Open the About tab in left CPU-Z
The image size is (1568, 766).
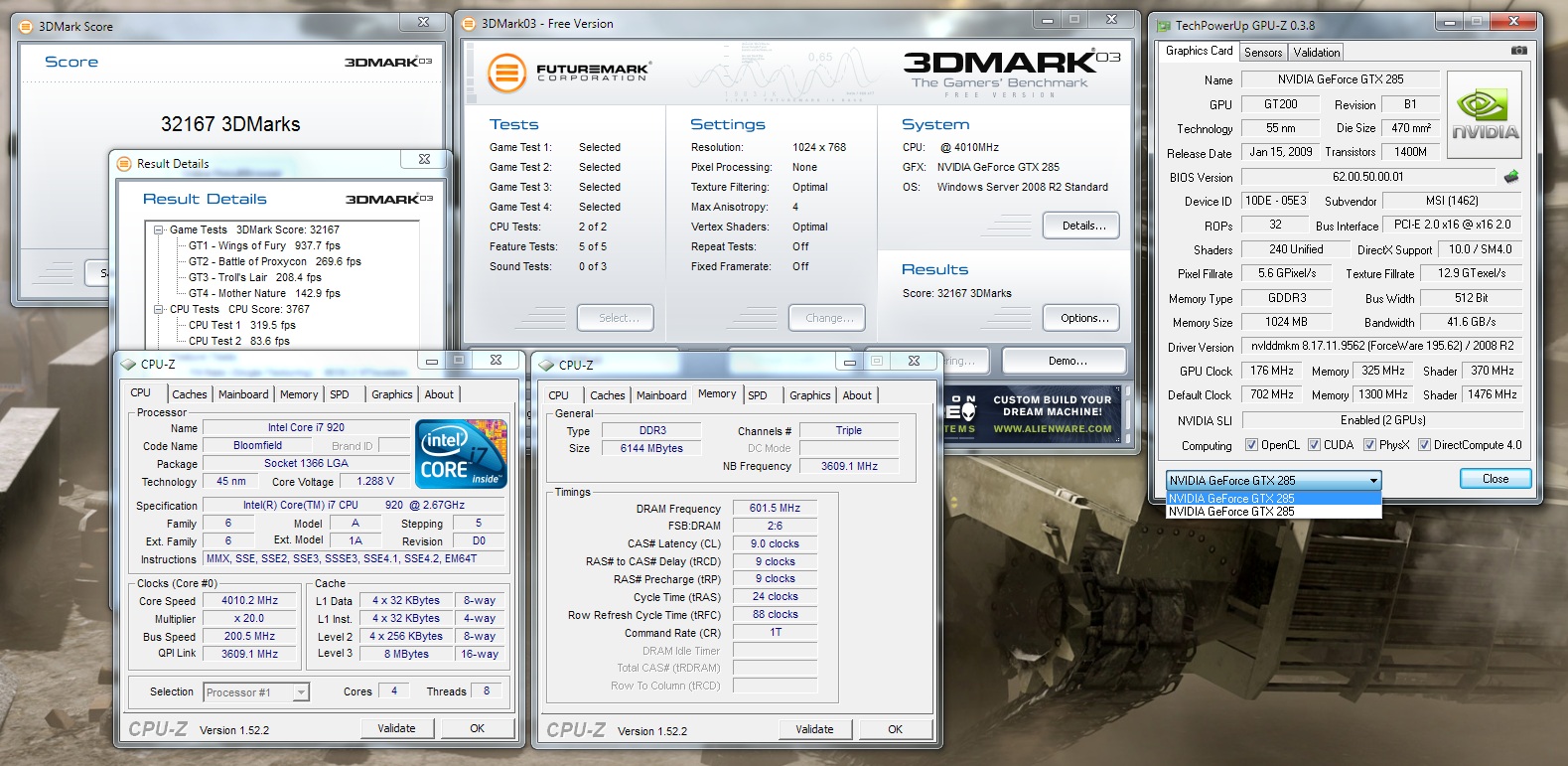click(x=439, y=394)
